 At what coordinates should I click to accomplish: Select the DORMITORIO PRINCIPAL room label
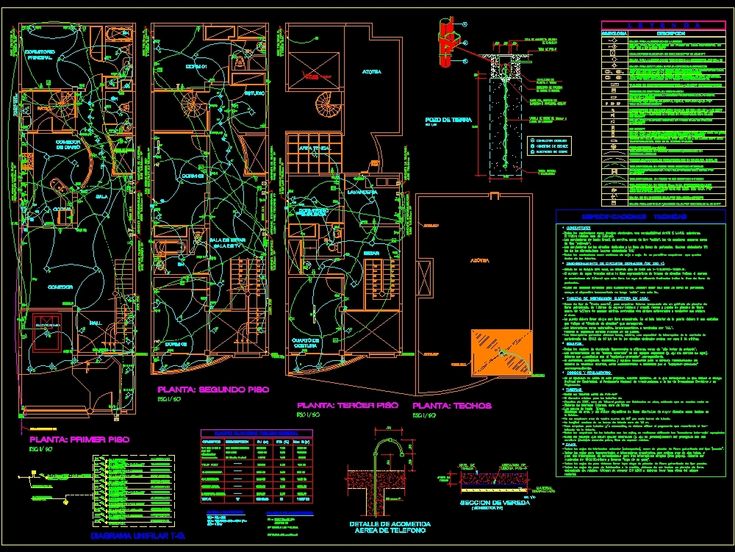tap(39, 54)
